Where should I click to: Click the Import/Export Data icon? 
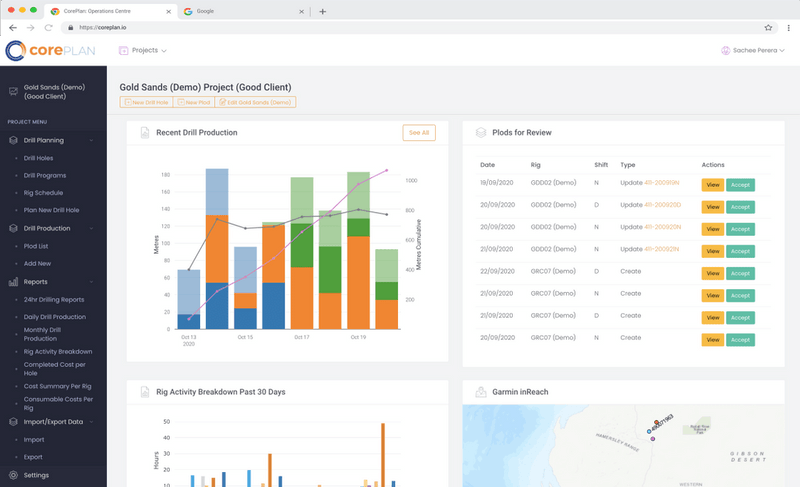click(x=13, y=422)
